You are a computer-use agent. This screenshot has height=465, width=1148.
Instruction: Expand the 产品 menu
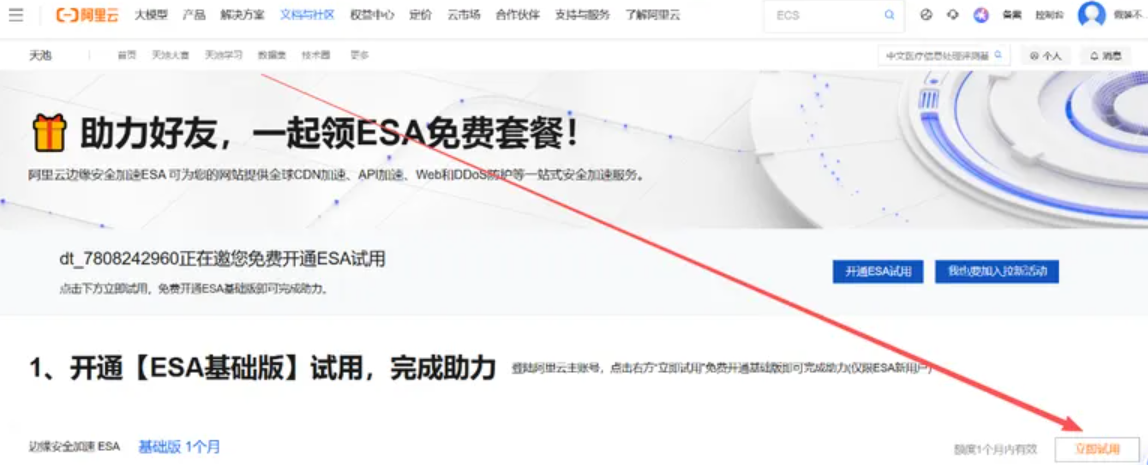[x=194, y=15]
